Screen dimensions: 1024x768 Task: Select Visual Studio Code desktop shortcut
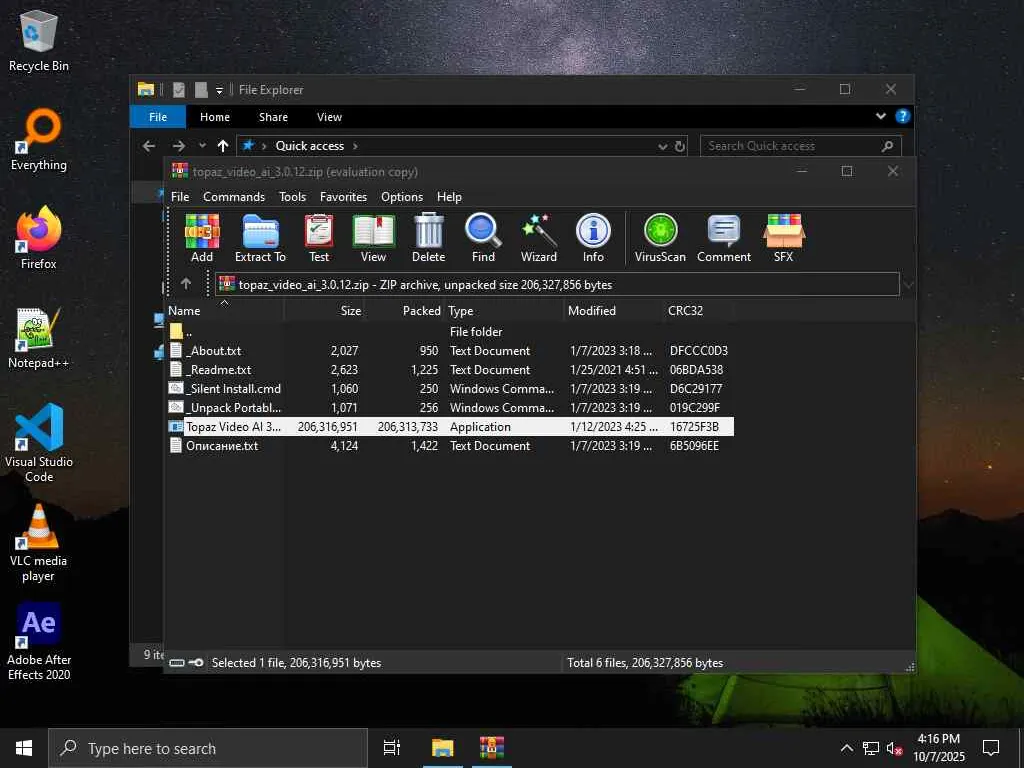39,443
